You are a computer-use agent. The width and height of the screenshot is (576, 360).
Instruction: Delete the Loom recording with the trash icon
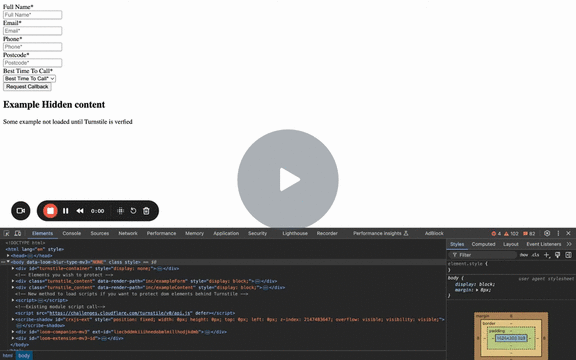pos(146,211)
